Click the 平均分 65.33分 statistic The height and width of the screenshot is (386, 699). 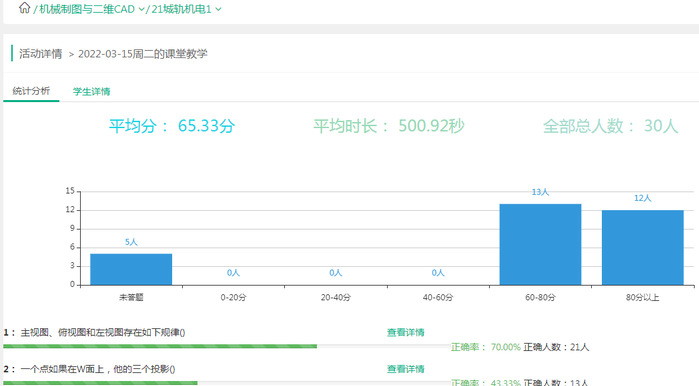coord(172,126)
